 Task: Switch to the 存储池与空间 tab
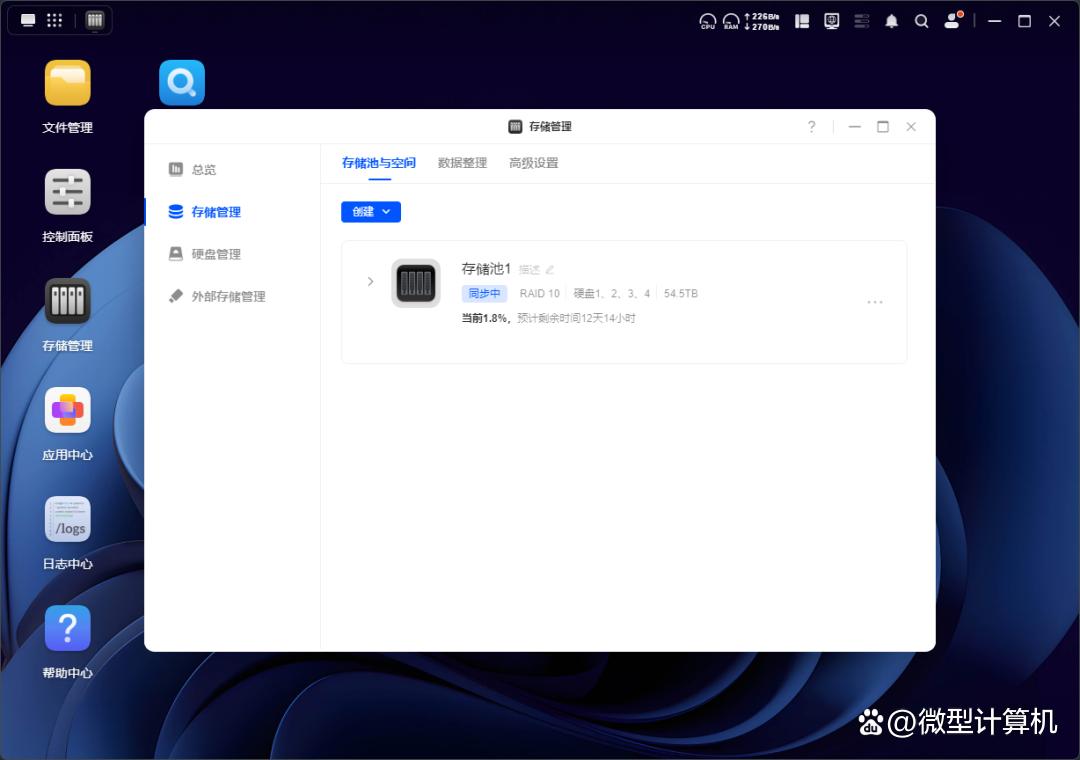tap(379, 163)
